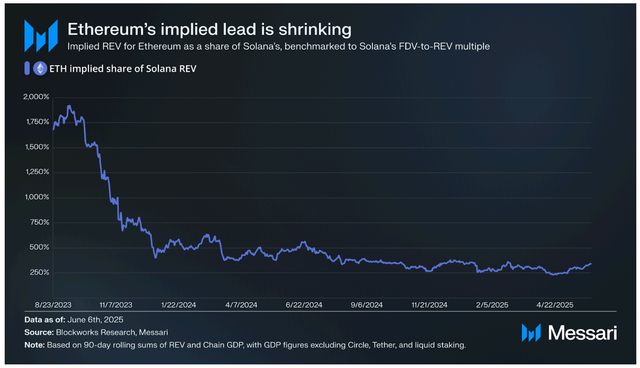Image resolution: width=640 pixels, height=368 pixels.
Task: Click the 1,750% y-axis label
Action: tap(38, 122)
